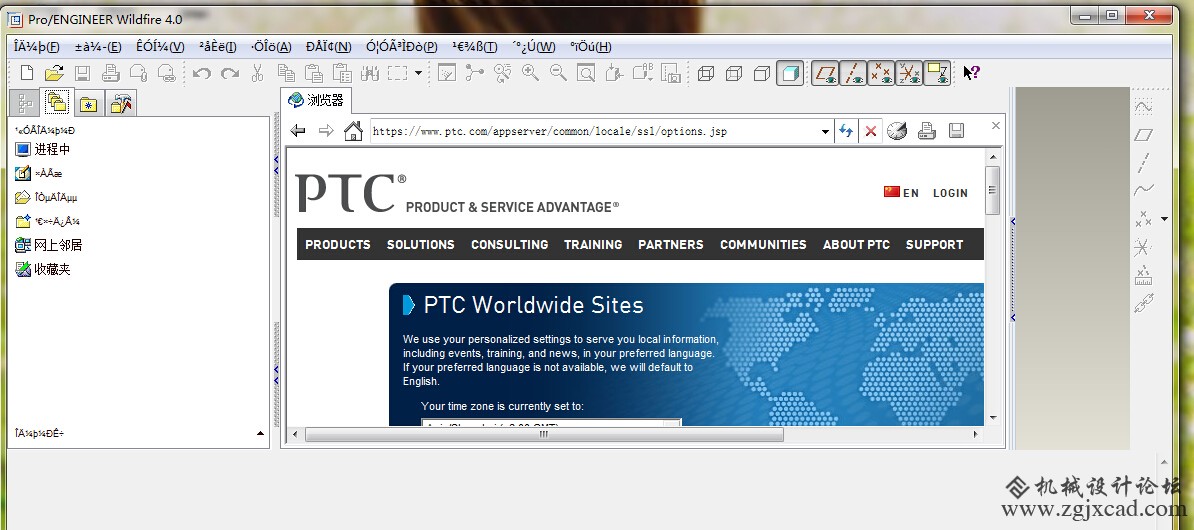Stop loading with the red X icon

(x=871, y=131)
